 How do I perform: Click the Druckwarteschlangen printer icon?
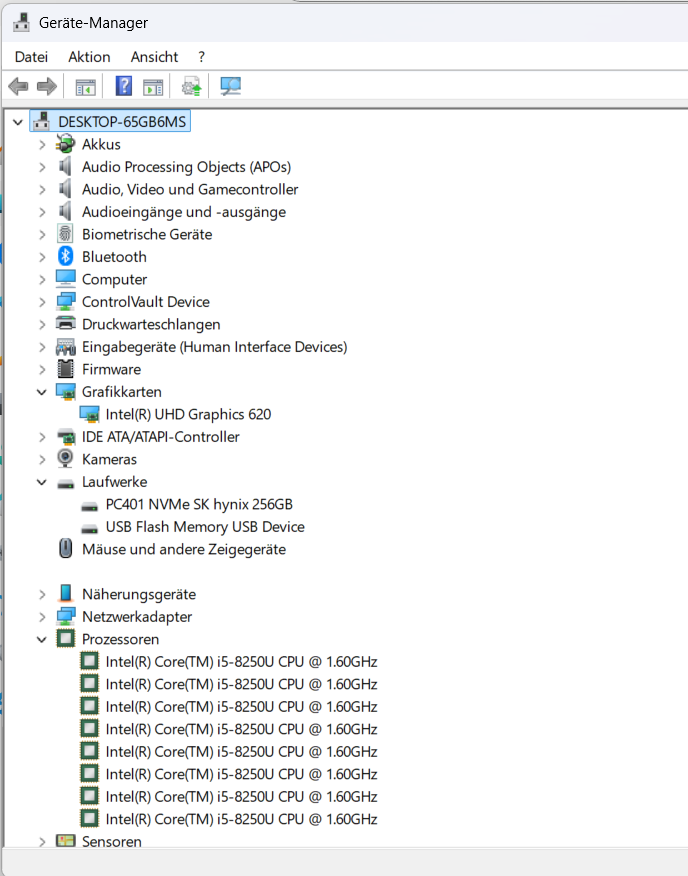pyautogui.click(x=65, y=323)
